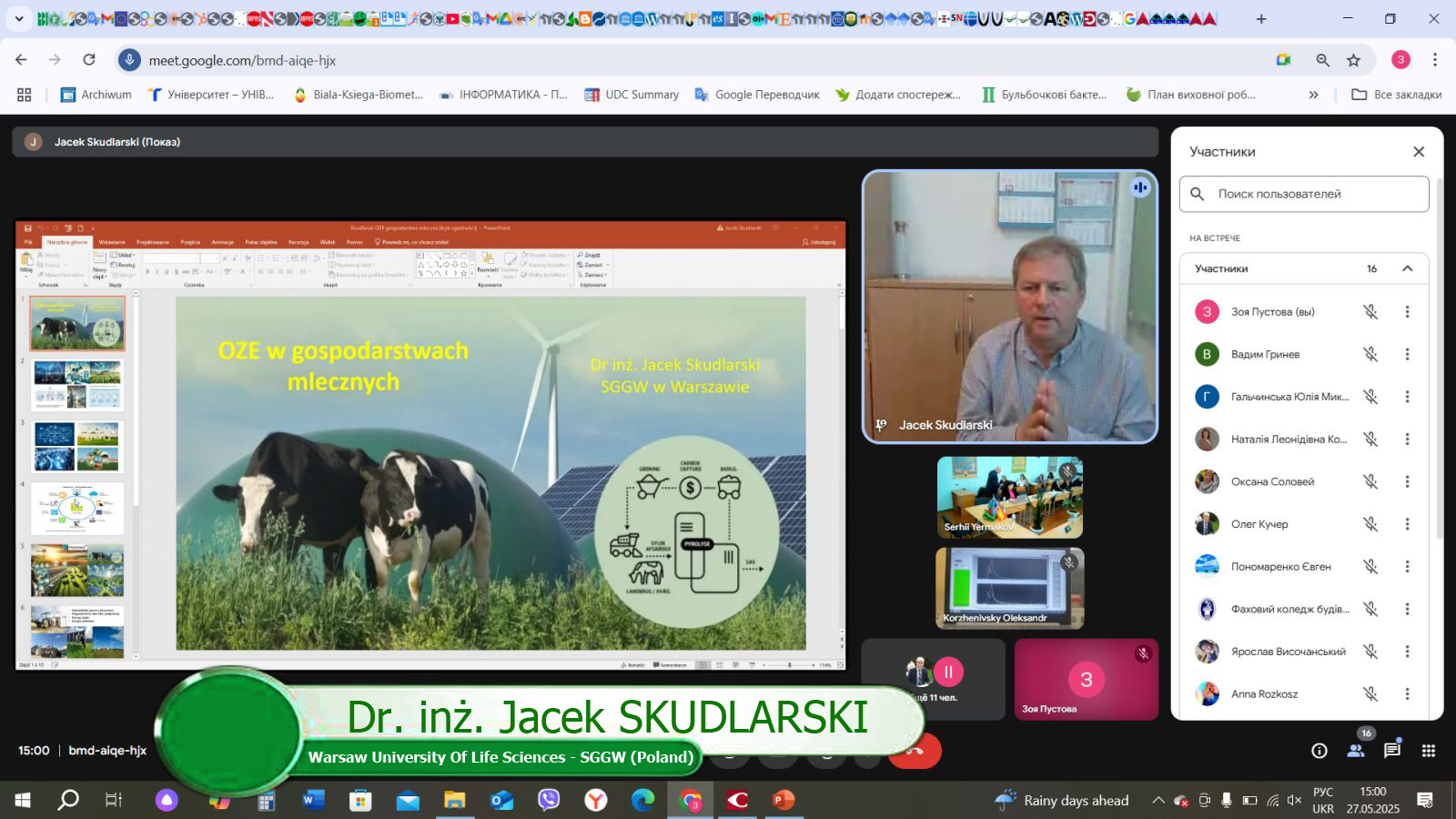Select the Serhii Yermakov video tile
Viewport: 1456px width, 819px height.
tap(1009, 497)
